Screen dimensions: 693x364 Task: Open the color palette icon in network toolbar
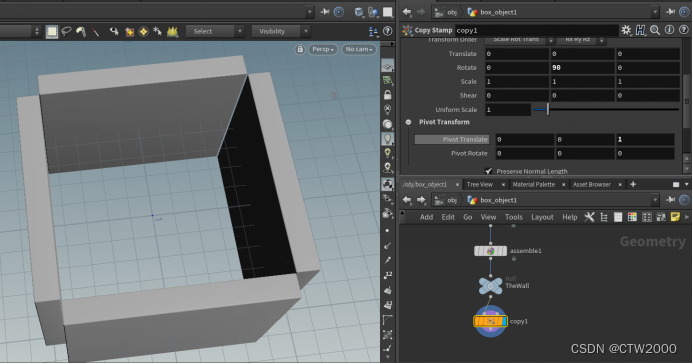pyautogui.click(x=632, y=217)
